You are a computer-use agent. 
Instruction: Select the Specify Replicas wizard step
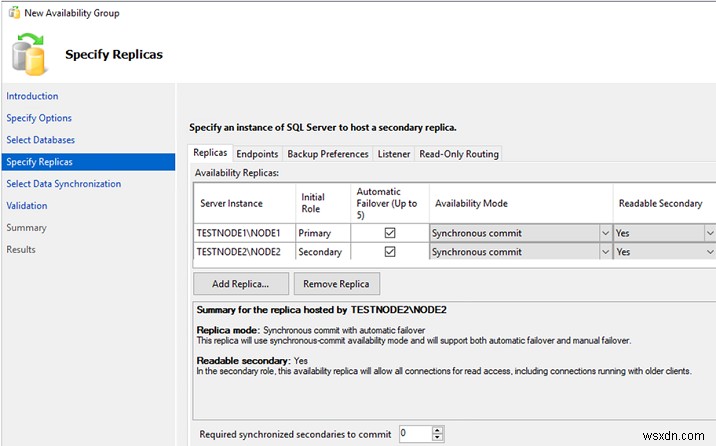click(x=88, y=162)
